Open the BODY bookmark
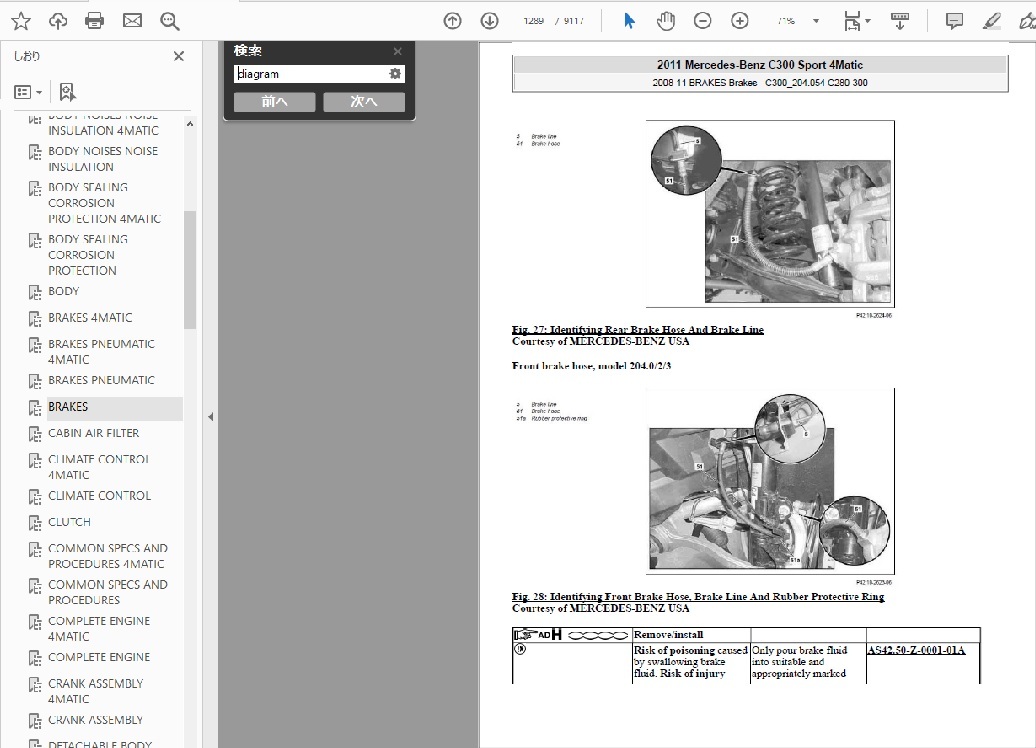The image size is (1036, 748). click(x=63, y=291)
